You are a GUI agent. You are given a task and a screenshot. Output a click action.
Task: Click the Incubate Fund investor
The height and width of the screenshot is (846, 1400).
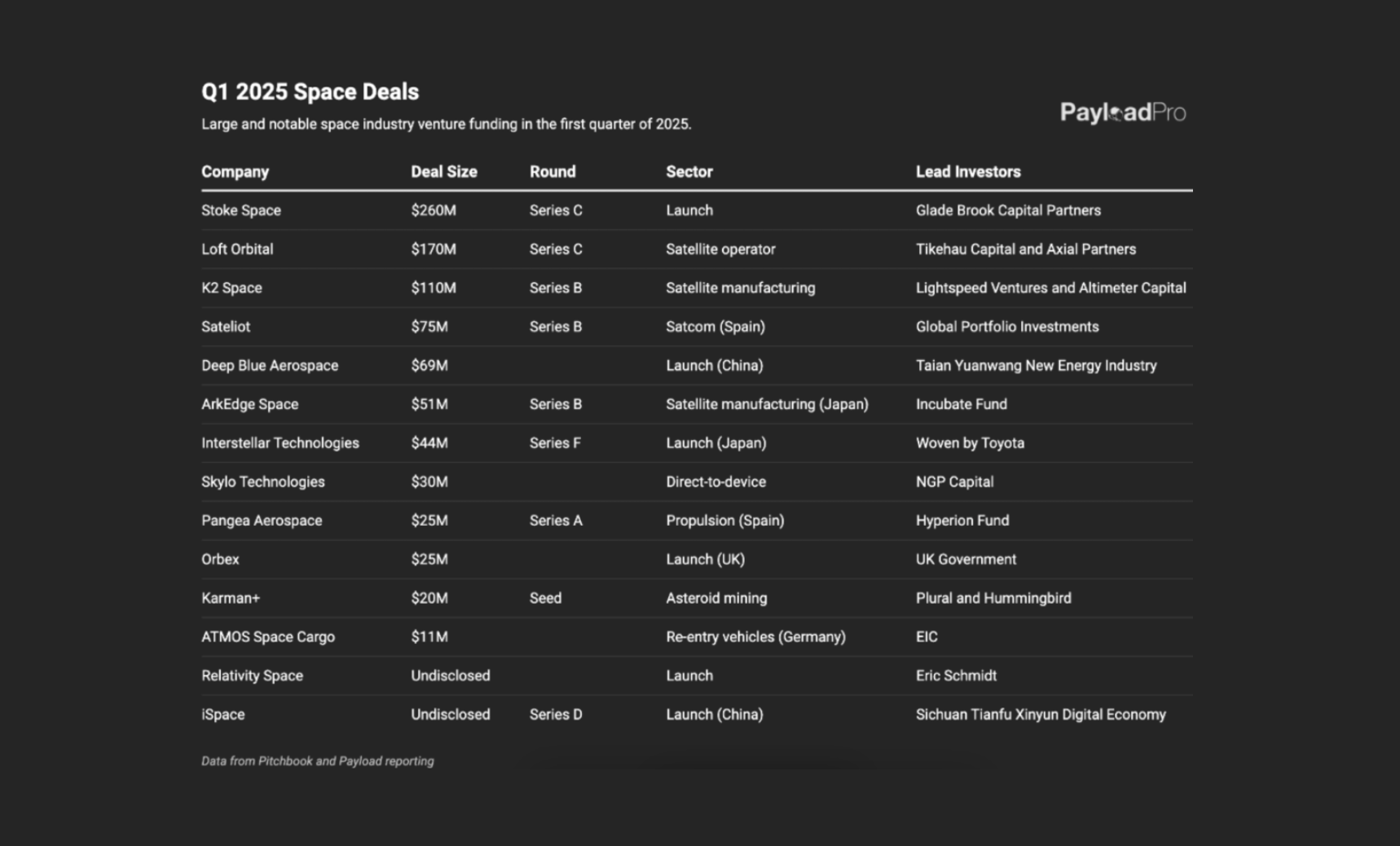[962, 404]
